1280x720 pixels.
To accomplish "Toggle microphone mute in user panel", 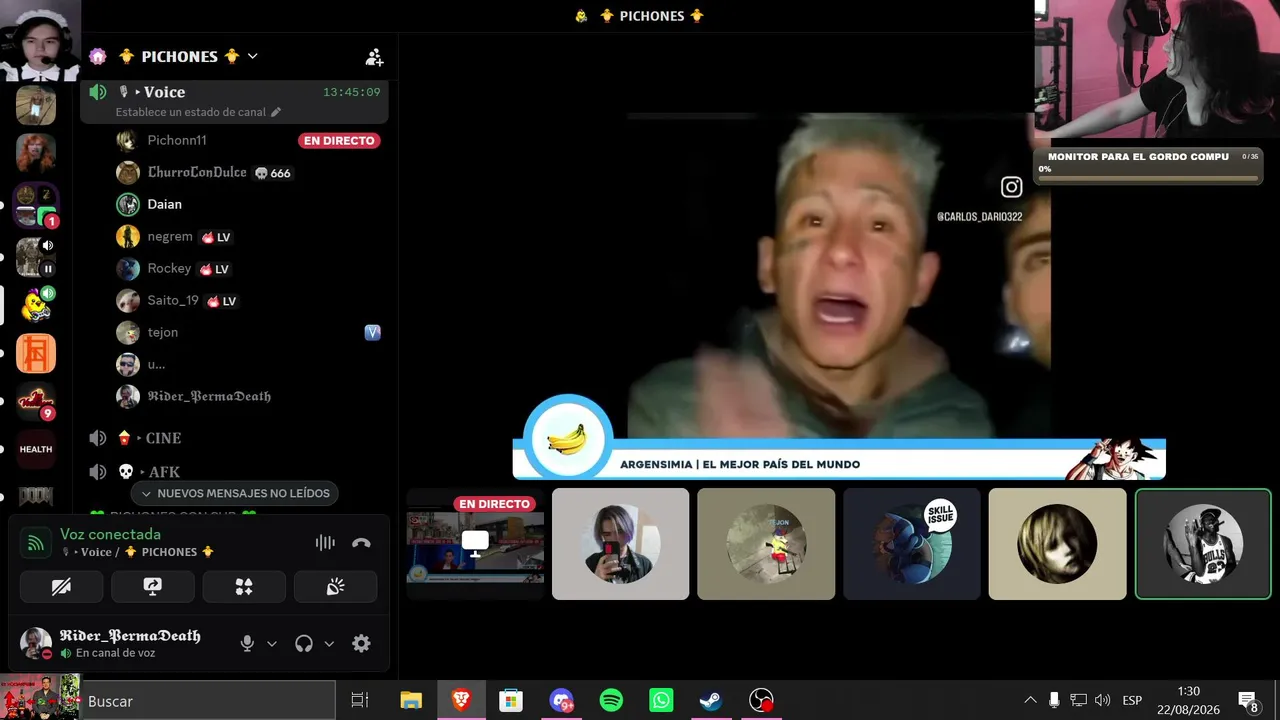I will pyautogui.click(x=247, y=644).
